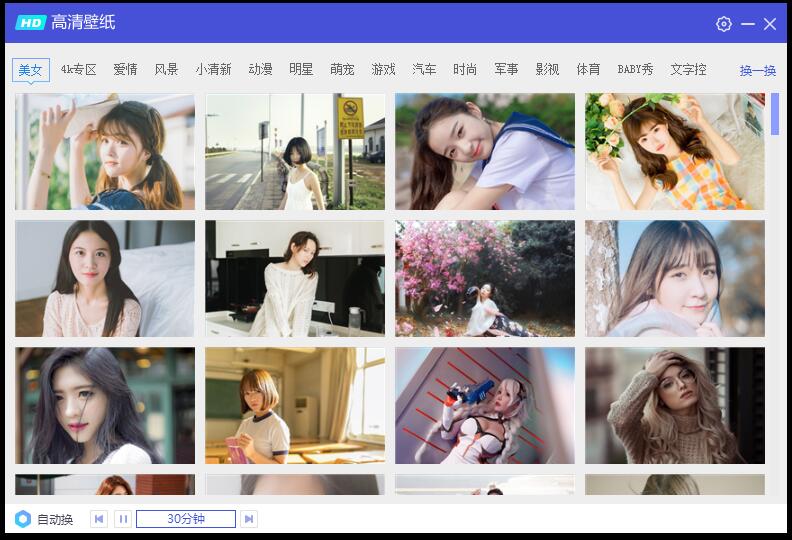This screenshot has height=540, width=792.
Task: Select the 美女 category tab
Action: [31, 70]
